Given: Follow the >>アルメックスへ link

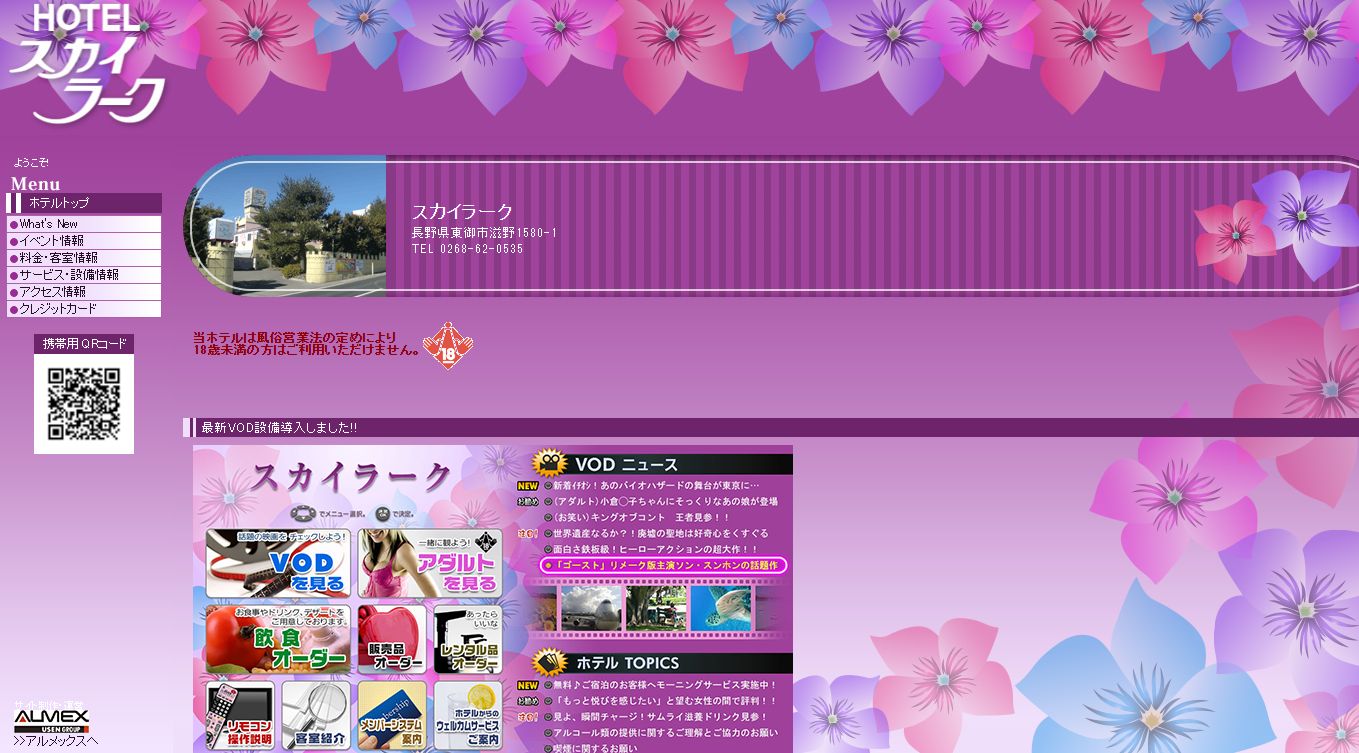Looking at the screenshot, I should (55, 742).
